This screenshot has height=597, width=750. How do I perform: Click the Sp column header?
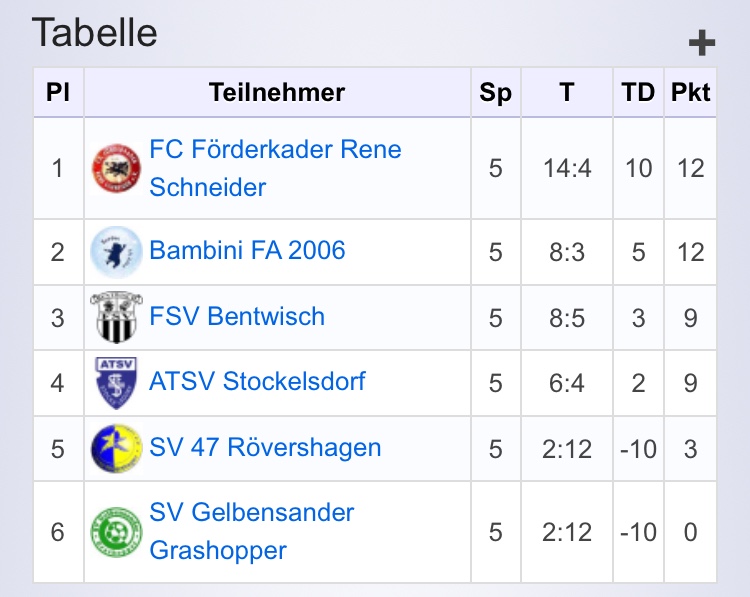[495, 93]
